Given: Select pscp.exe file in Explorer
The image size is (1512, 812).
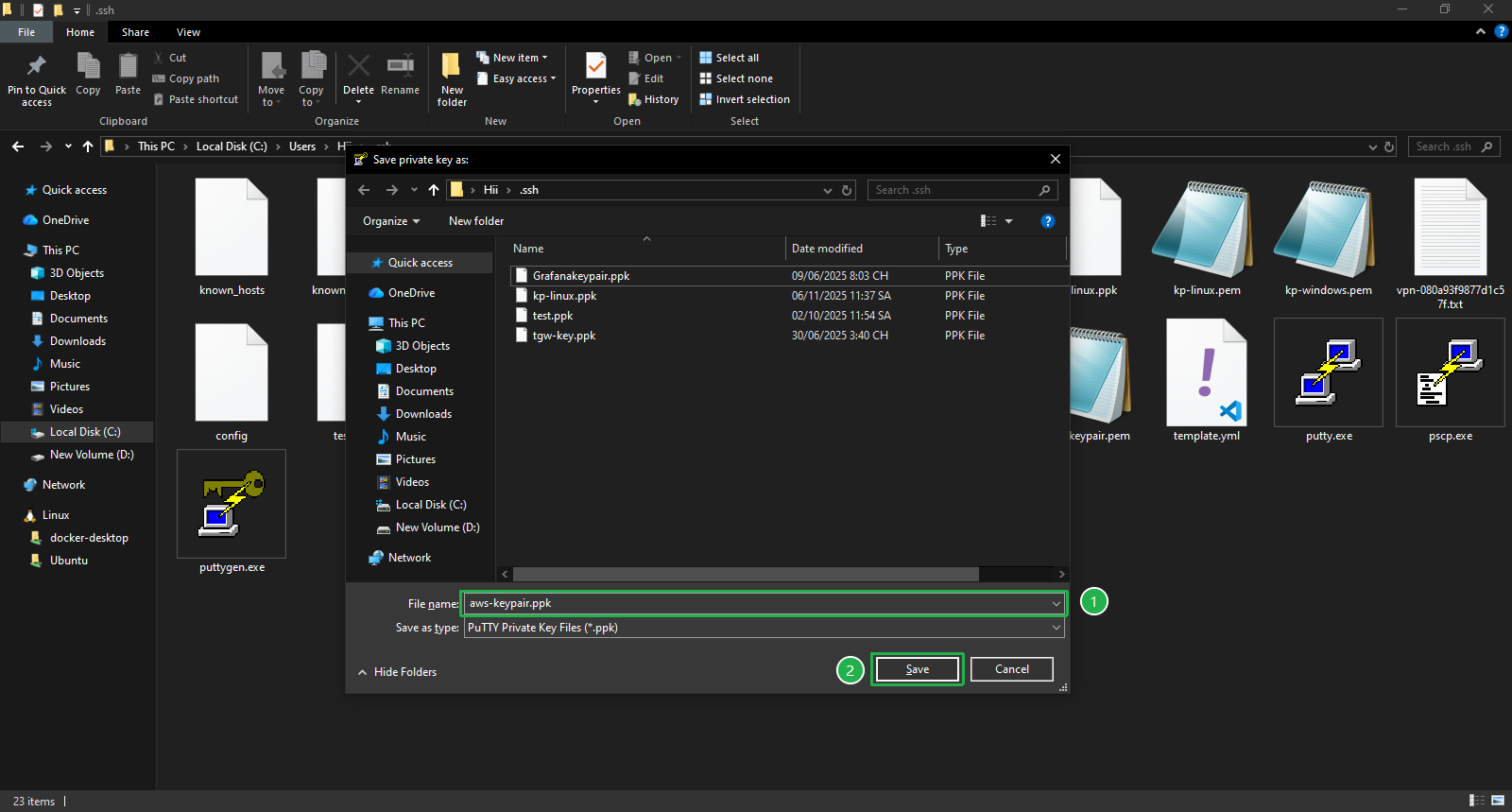Looking at the screenshot, I should [x=1451, y=381].
